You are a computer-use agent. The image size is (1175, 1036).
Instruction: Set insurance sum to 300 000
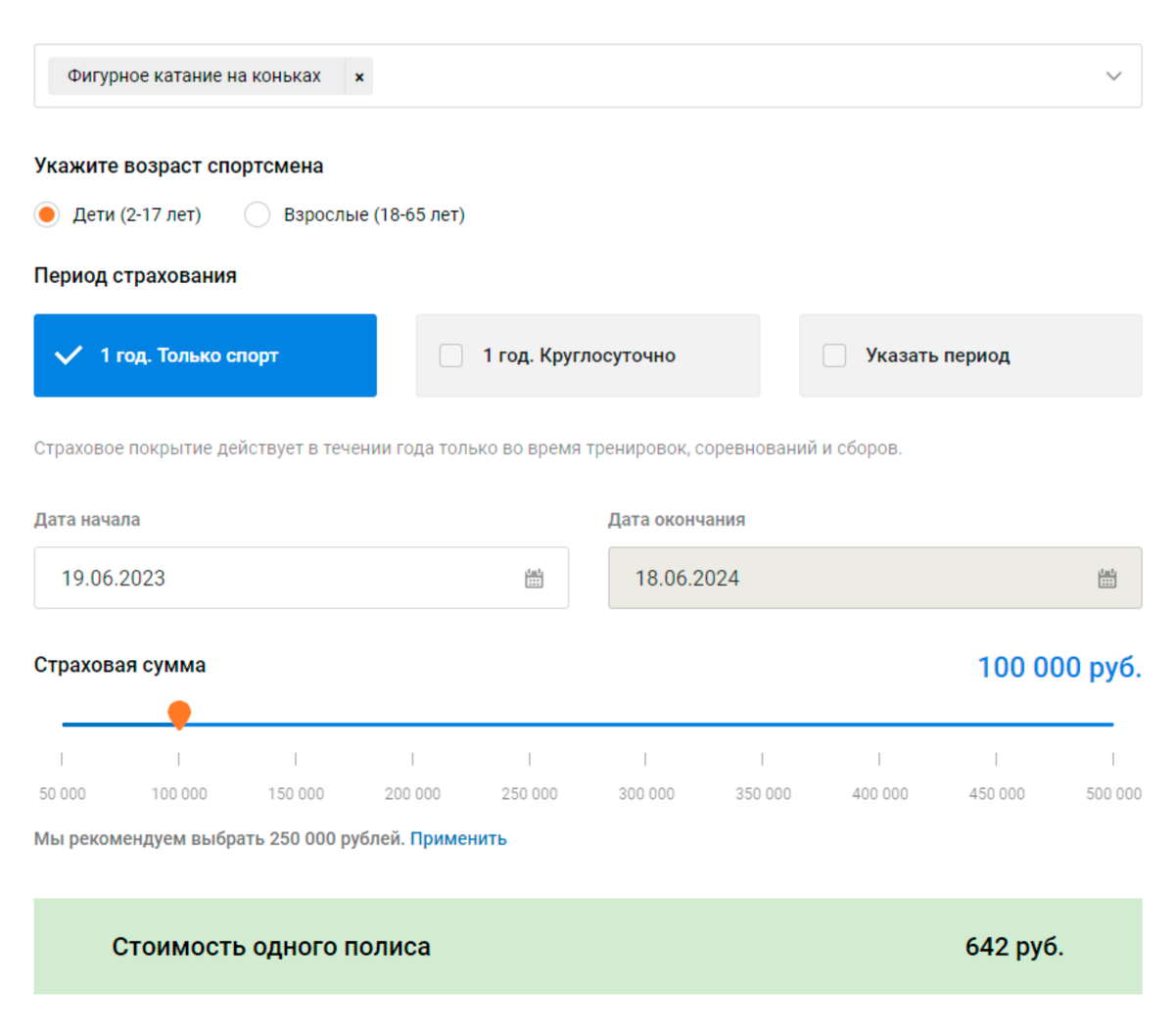coord(646,725)
